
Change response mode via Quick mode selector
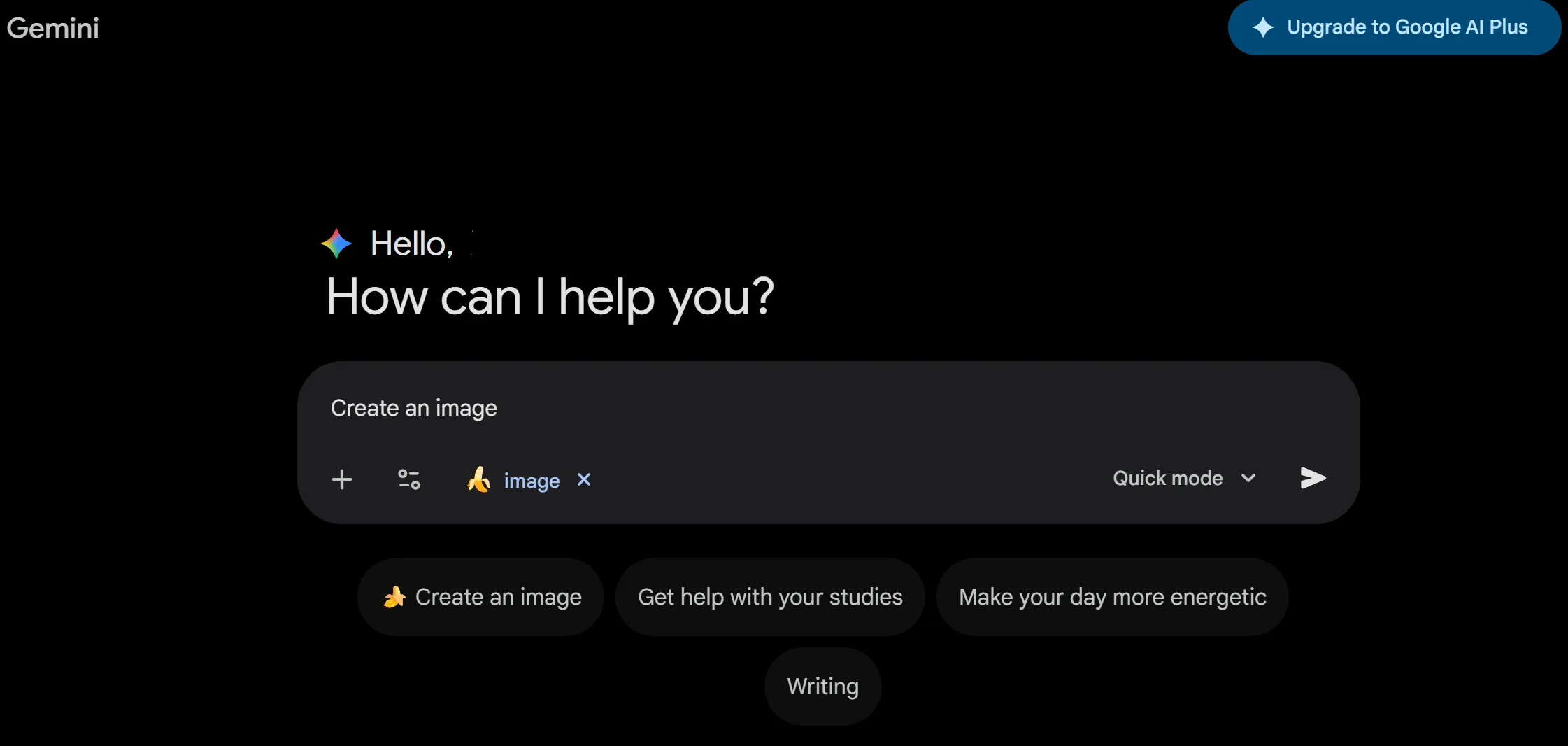(x=1183, y=478)
